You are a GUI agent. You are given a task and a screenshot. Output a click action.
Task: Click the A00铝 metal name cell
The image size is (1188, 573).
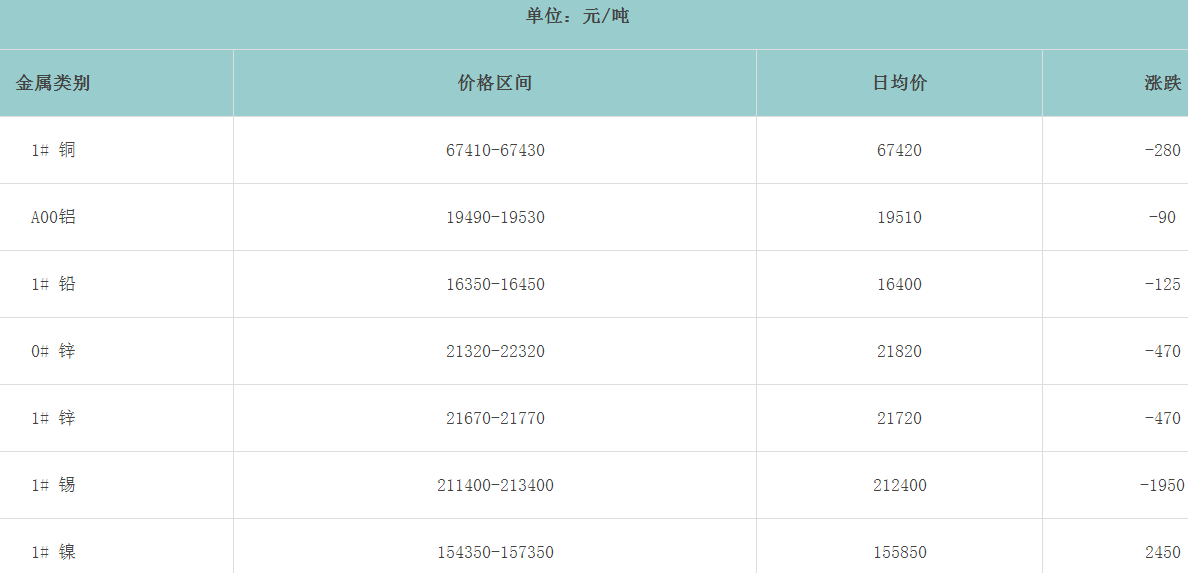(53, 217)
